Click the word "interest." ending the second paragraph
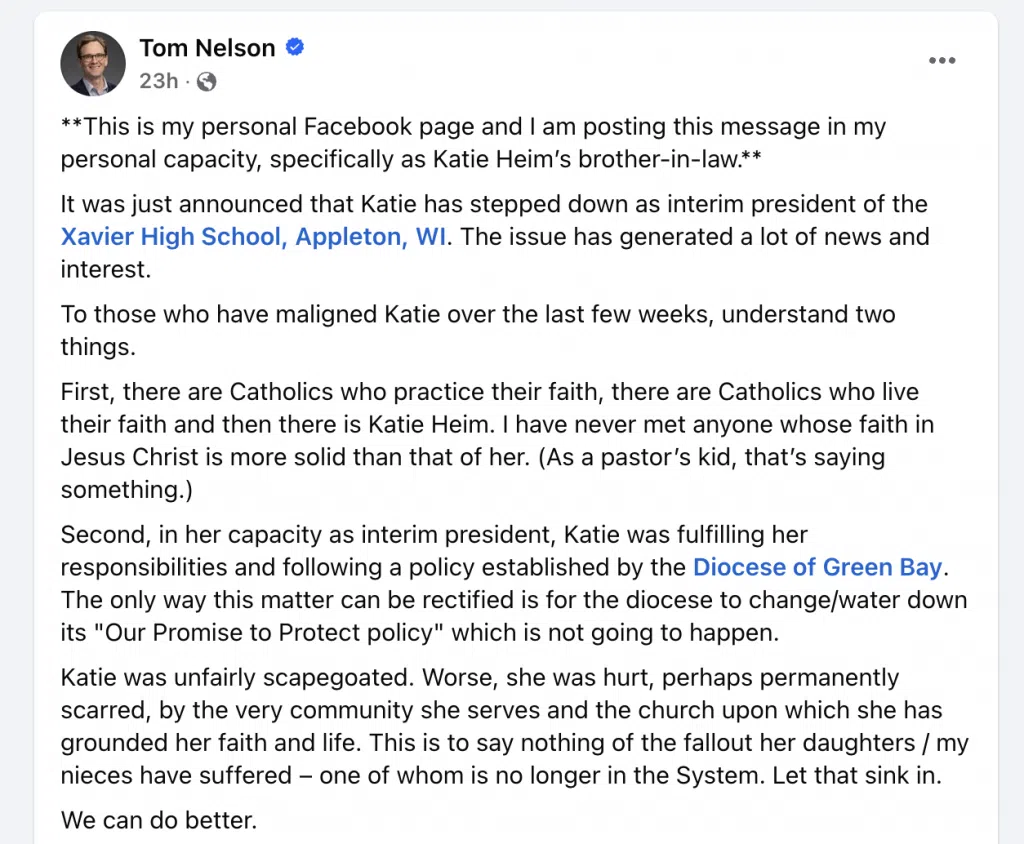 (106, 269)
